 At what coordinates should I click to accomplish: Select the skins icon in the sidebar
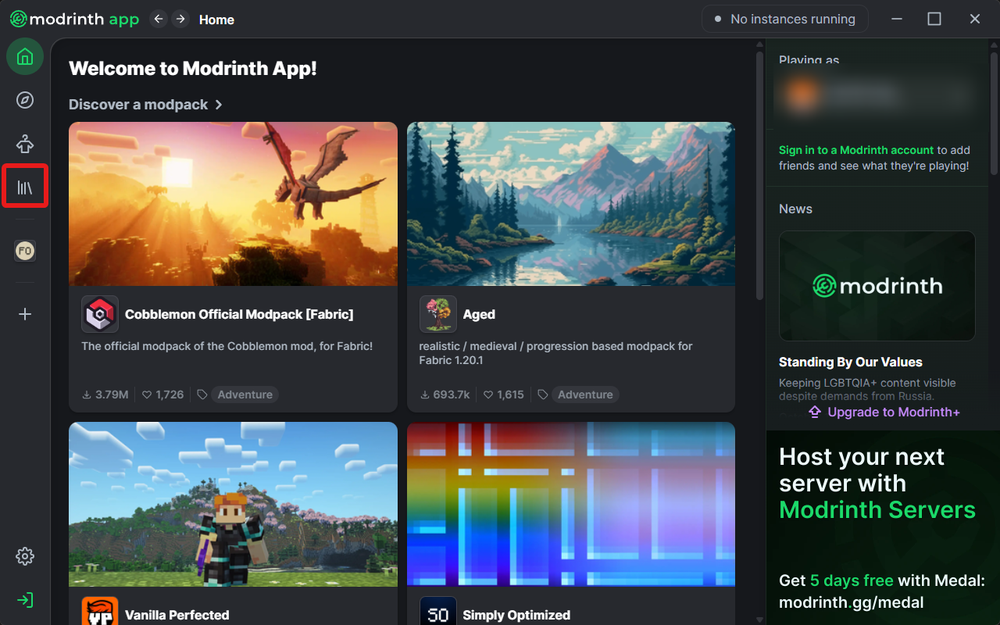tap(24, 142)
